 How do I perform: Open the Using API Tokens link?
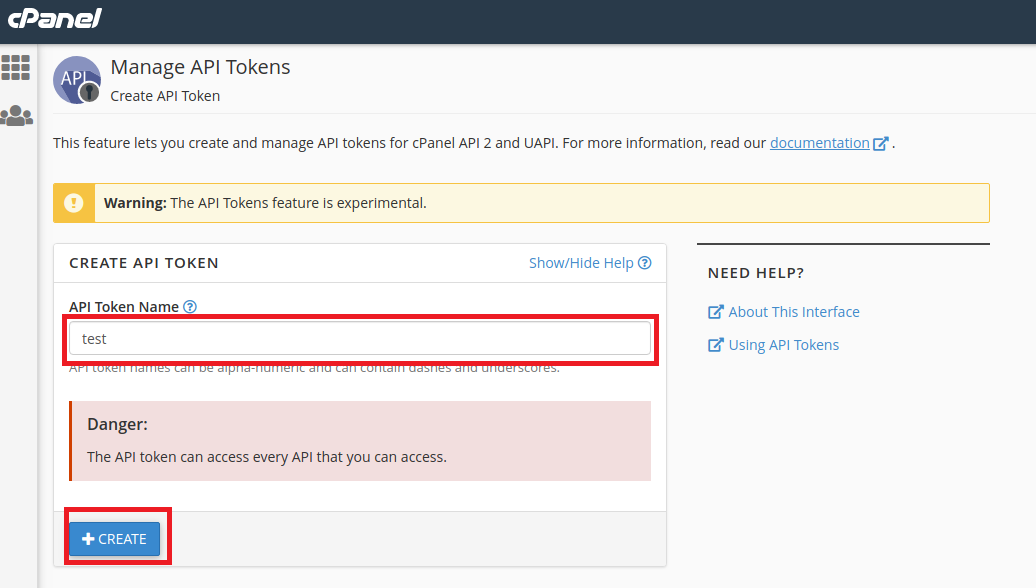coord(783,345)
